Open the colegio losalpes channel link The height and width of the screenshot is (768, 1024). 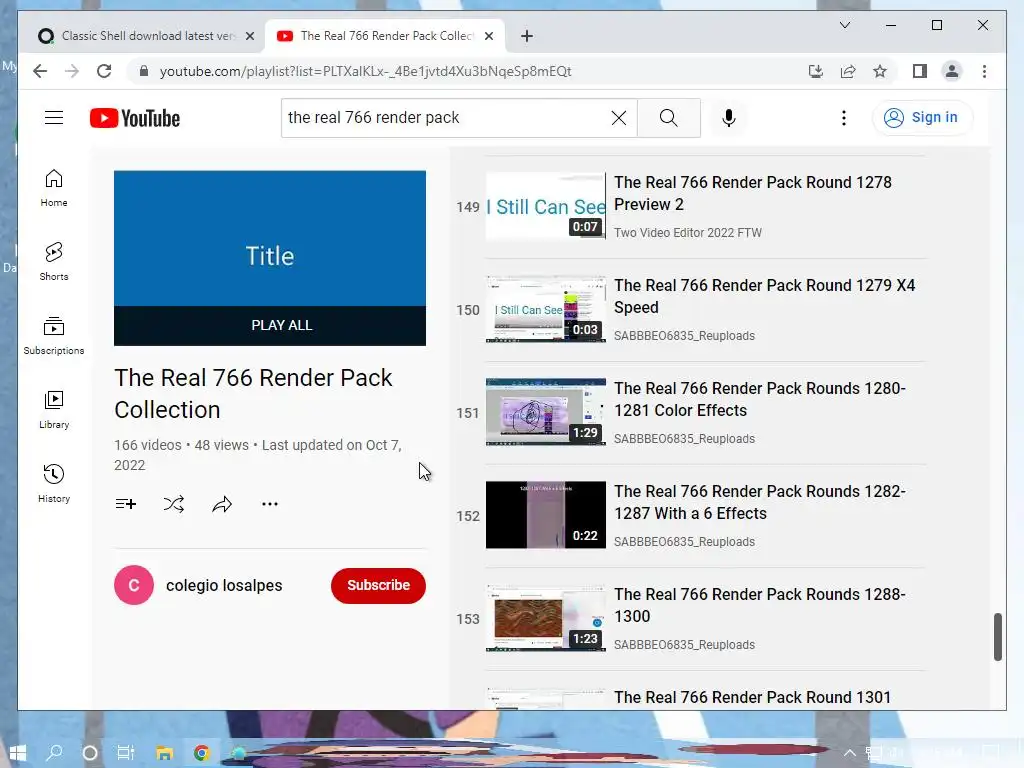(x=224, y=585)
